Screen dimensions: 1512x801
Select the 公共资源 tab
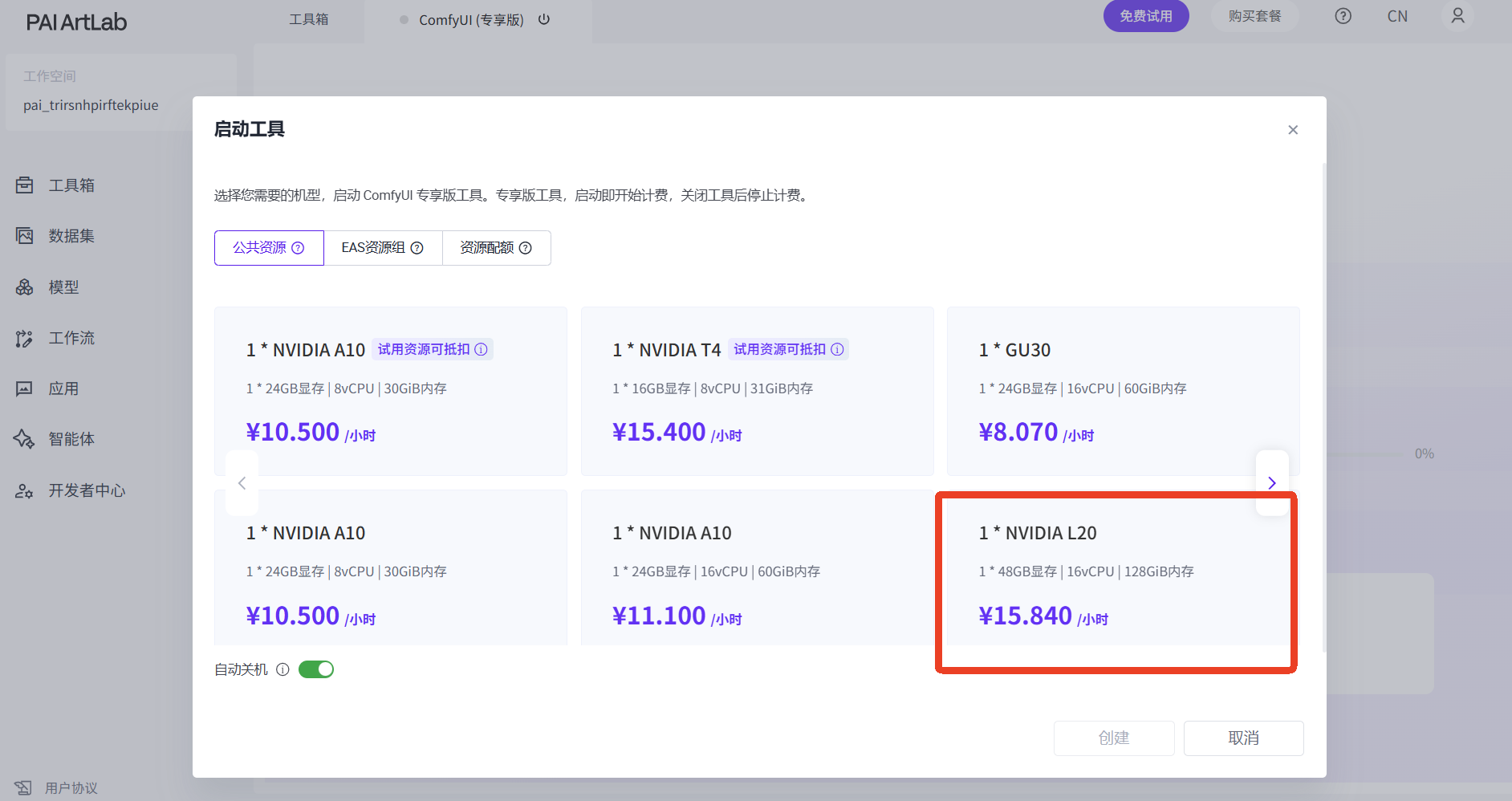click(269, 248)
